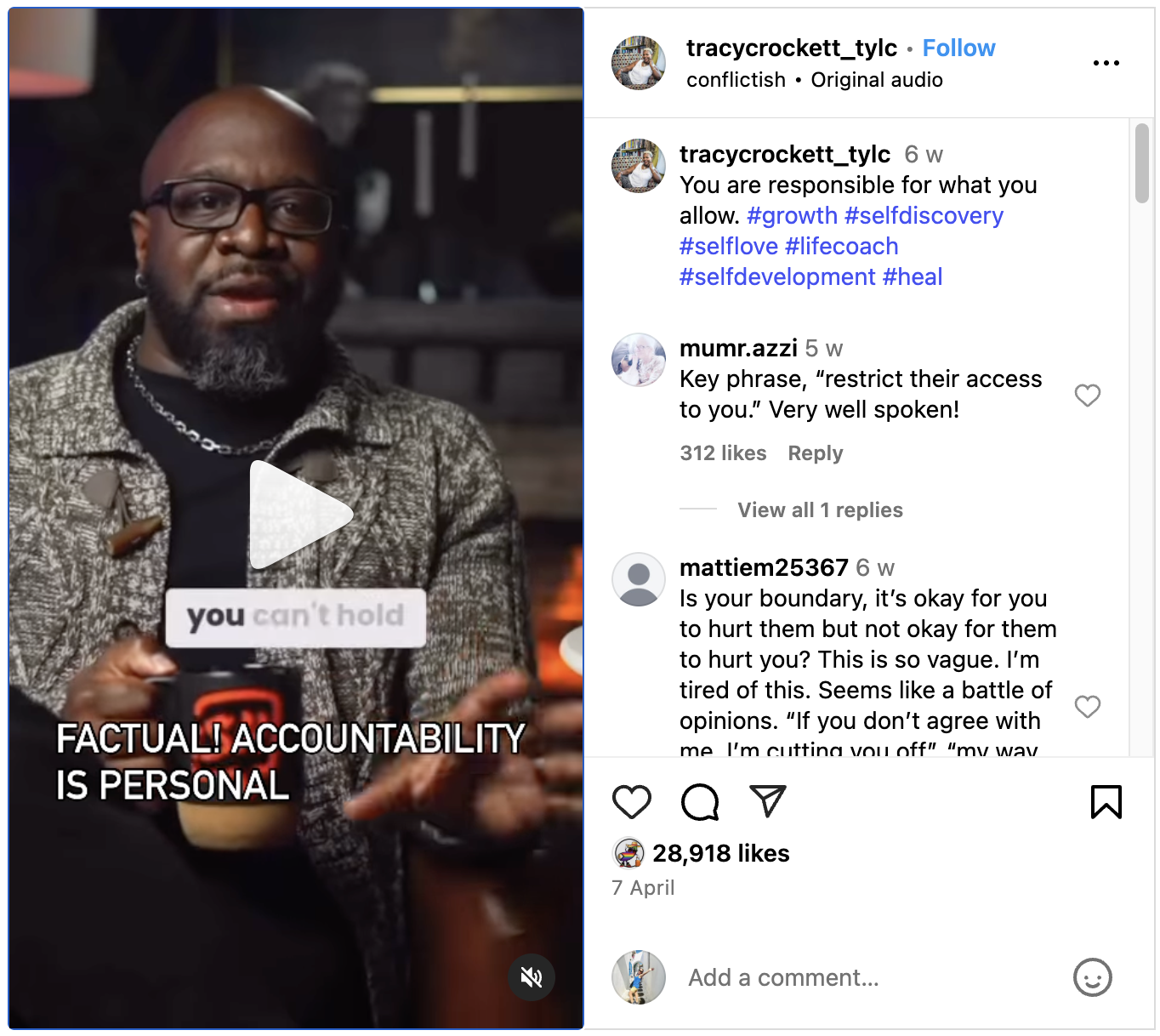Like mattiem25367's comment

(1088, 707)
